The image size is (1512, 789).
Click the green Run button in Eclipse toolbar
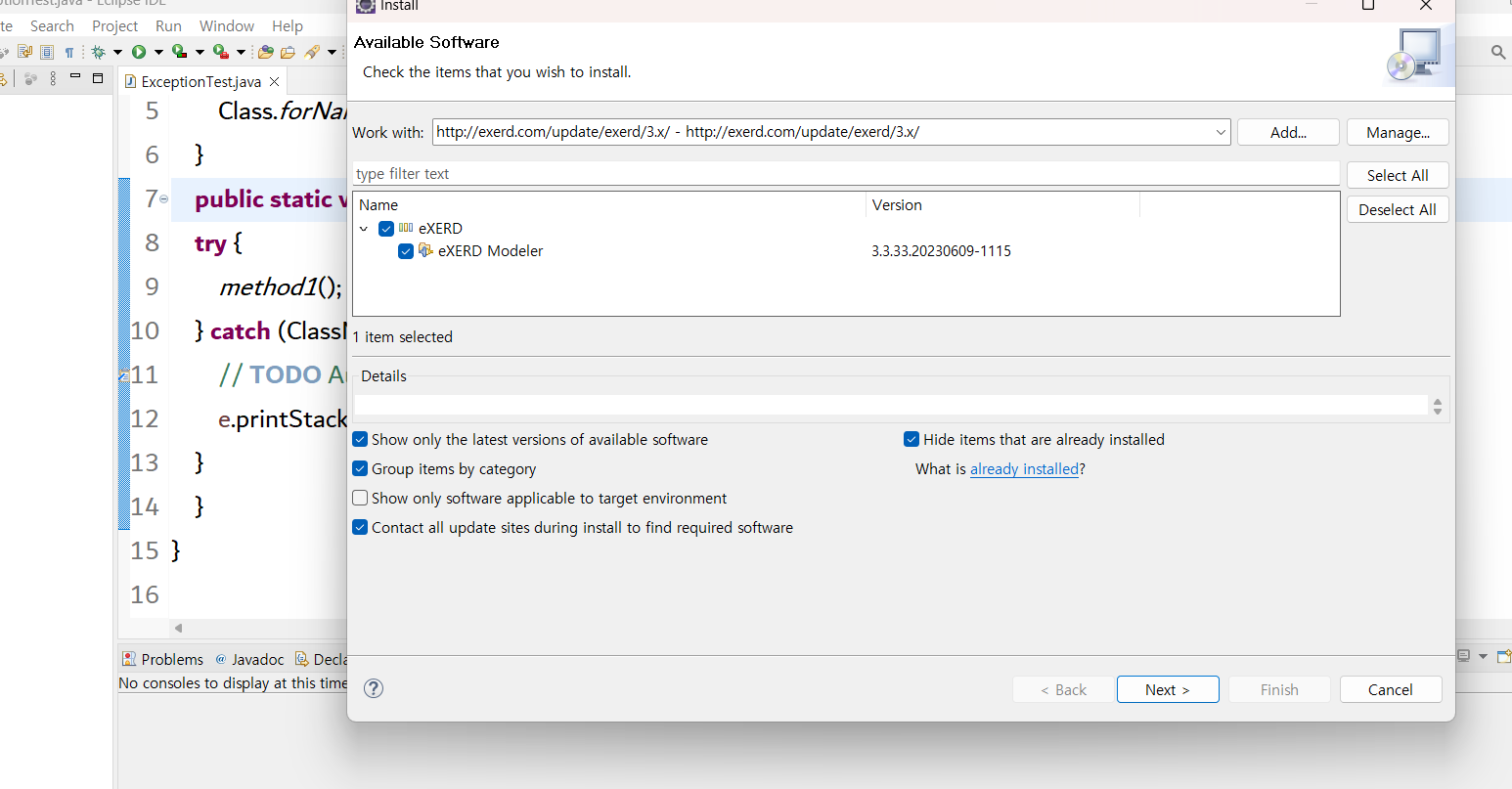pos(139,52)
